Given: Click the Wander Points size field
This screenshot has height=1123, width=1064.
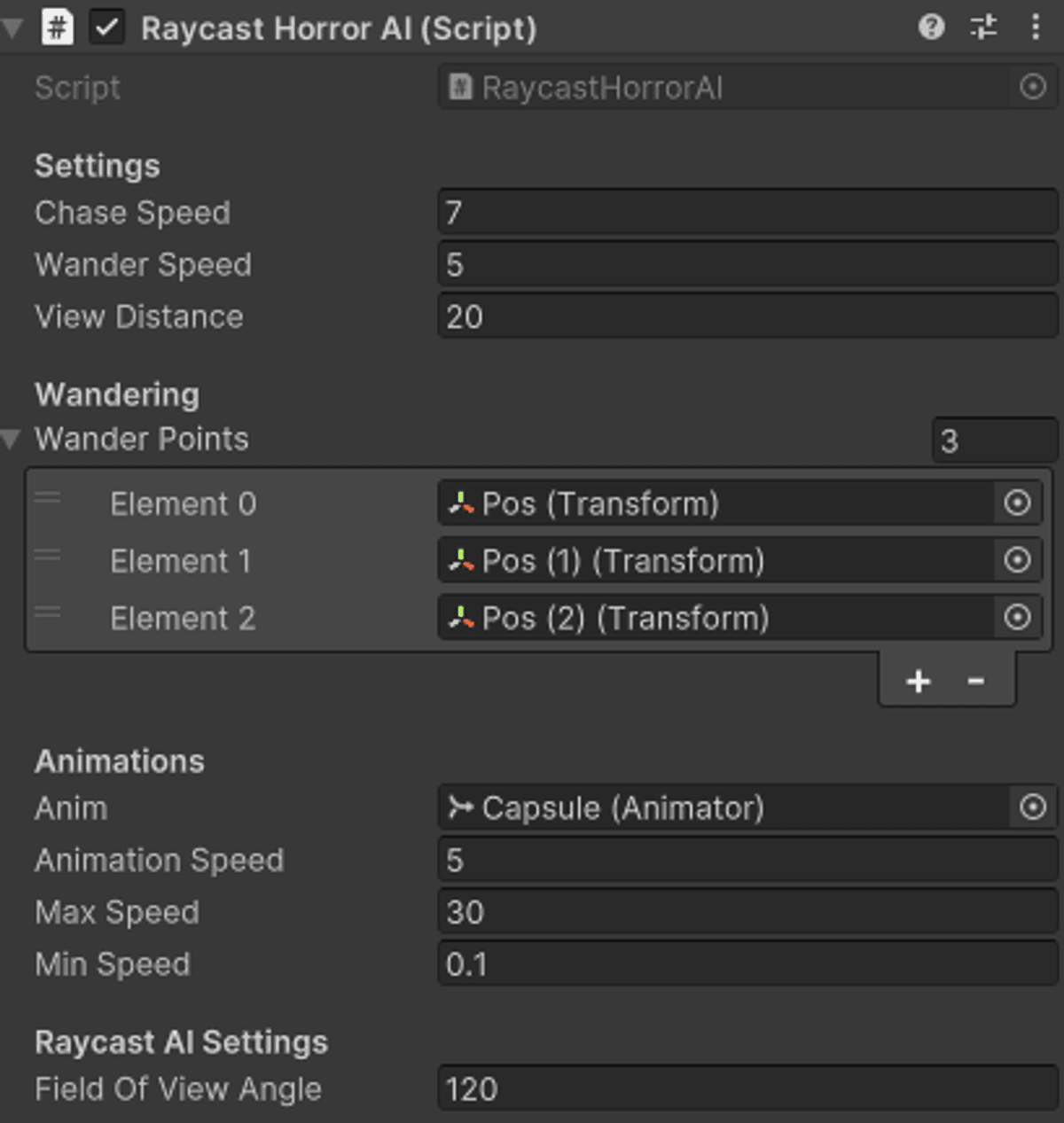Looking at the screenshot, I should pos(994,441).
